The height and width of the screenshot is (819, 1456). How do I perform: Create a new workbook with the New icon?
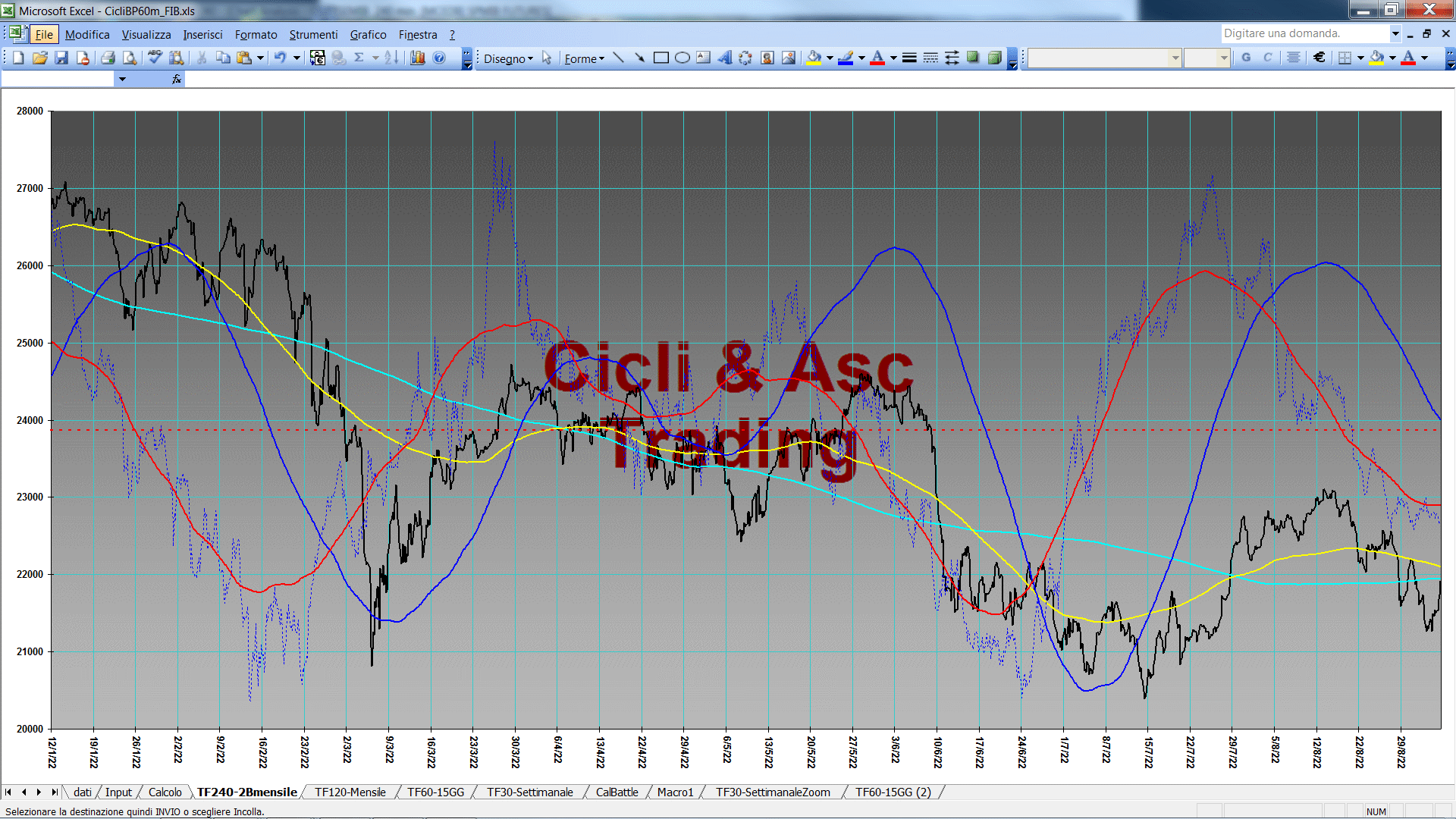[x=18, y=58]
